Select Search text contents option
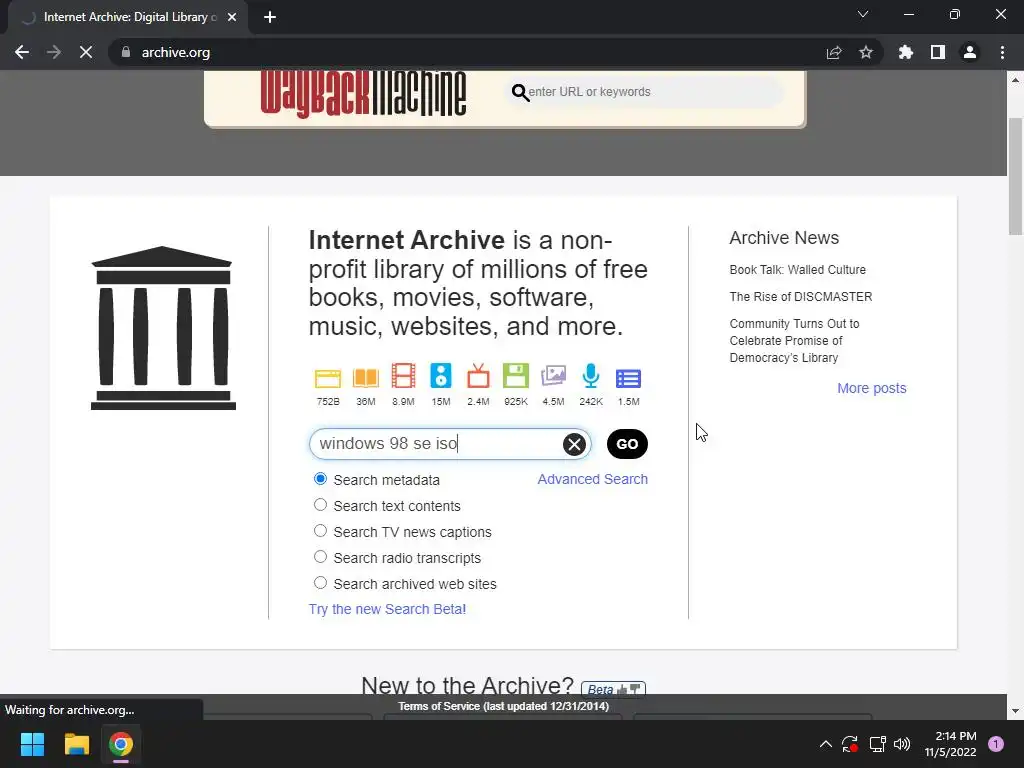This screenshot has height=768, width=1024. [320, 505]
